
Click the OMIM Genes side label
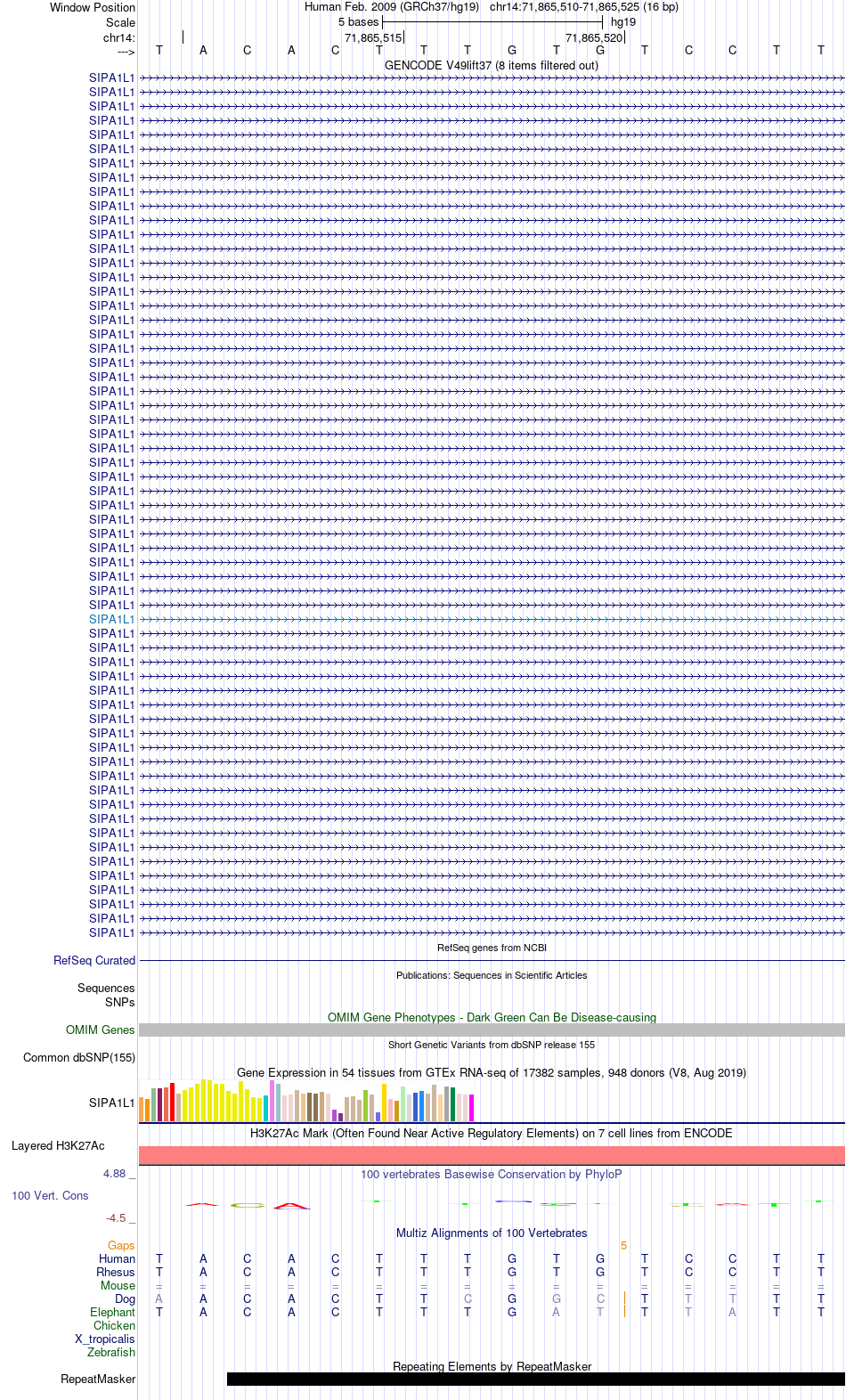click(101, 1030)
